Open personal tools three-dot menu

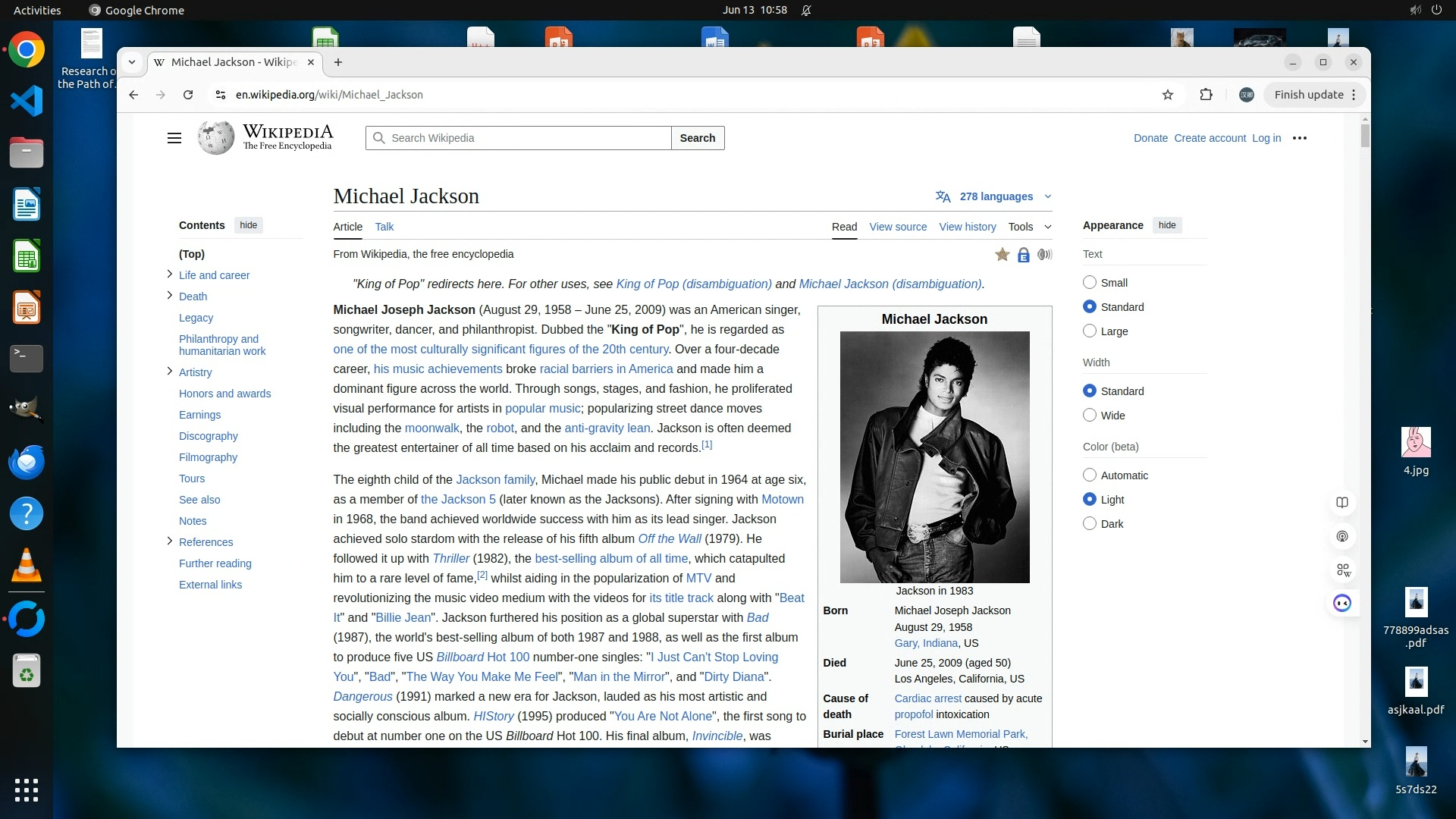pos(1299,138)
